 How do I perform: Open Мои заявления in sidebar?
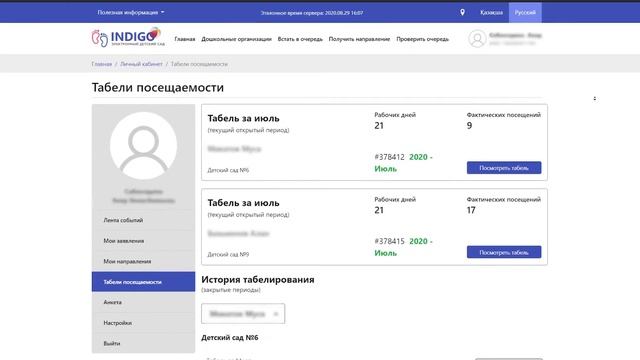(143, 241)
